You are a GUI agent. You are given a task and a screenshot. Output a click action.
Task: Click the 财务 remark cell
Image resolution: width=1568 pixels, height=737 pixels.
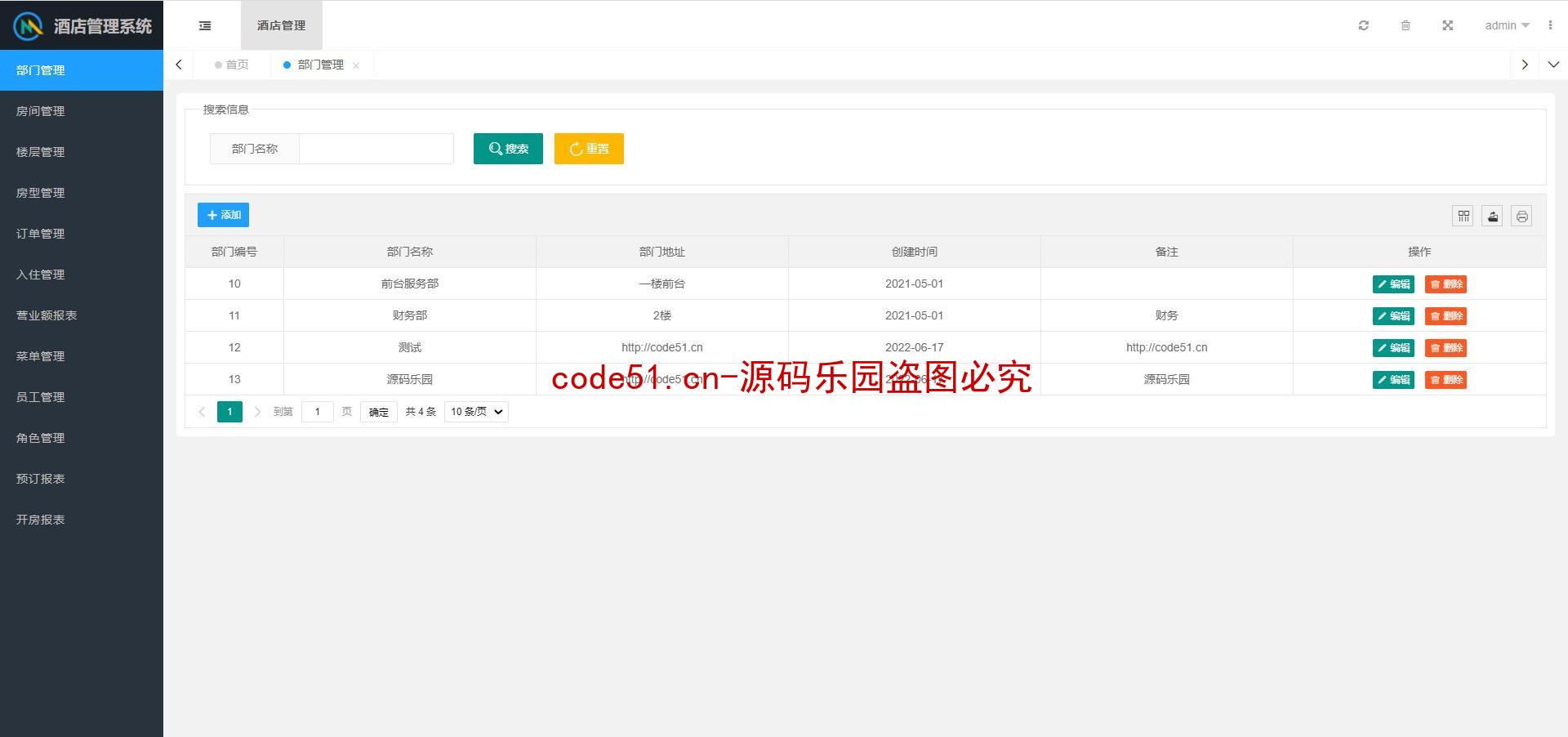pyautogui.click(x=1167, y=315)
